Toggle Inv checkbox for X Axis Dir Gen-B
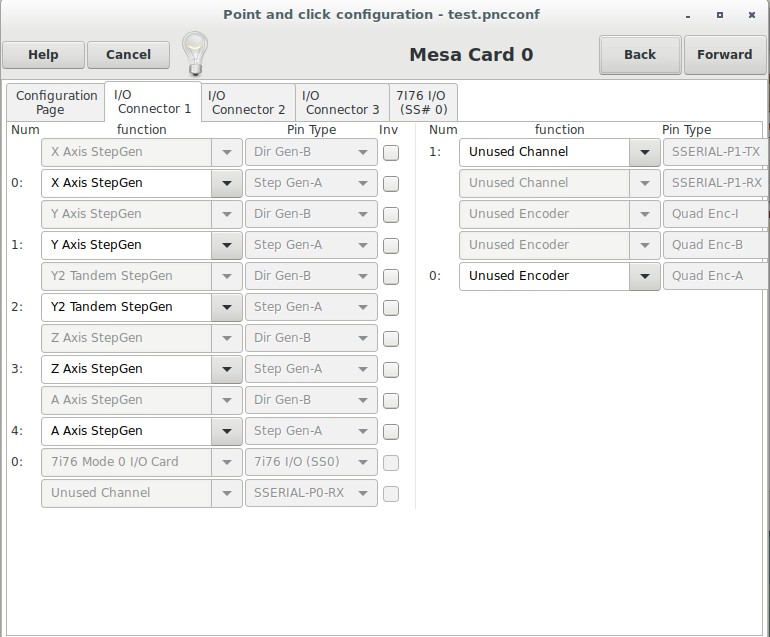The width and height of the screenshot is (770, 637). tap(391, 153)
